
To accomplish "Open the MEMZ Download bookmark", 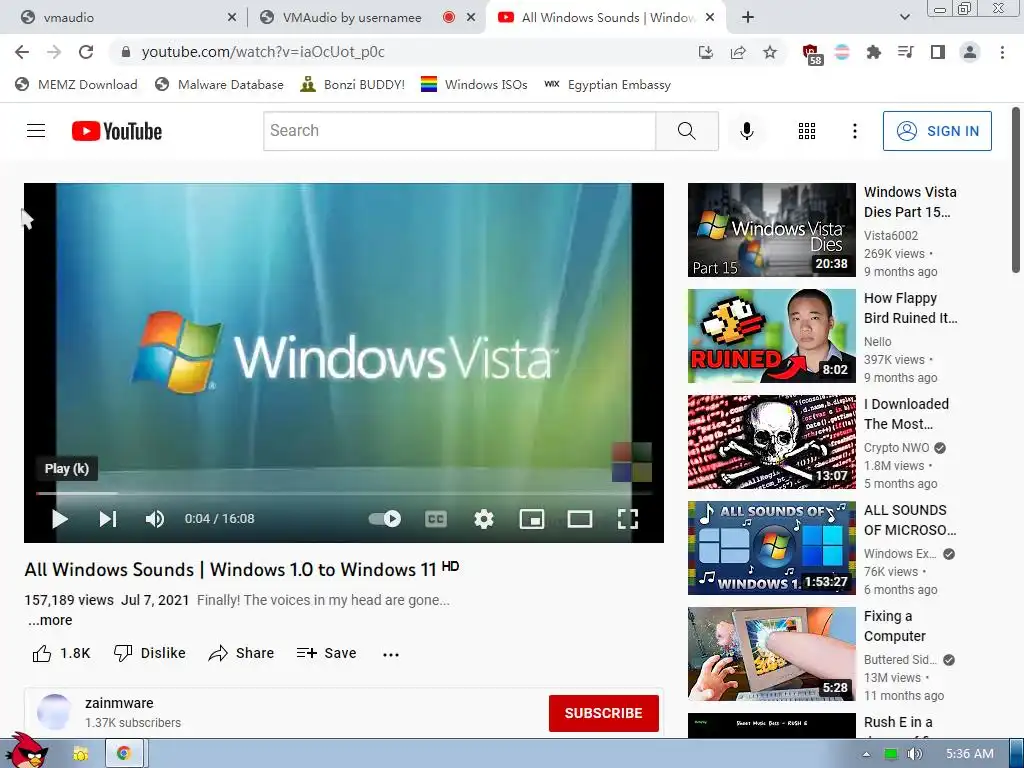I will (x=76, y=85).
